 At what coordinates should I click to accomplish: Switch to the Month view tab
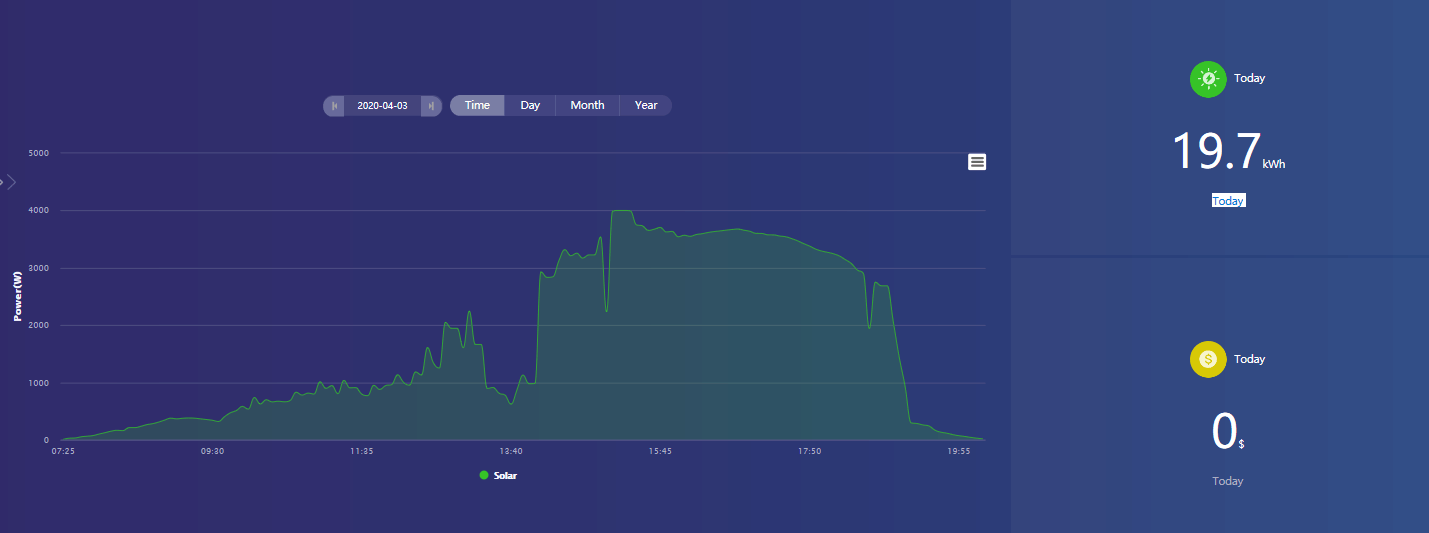tap(587, 106)
